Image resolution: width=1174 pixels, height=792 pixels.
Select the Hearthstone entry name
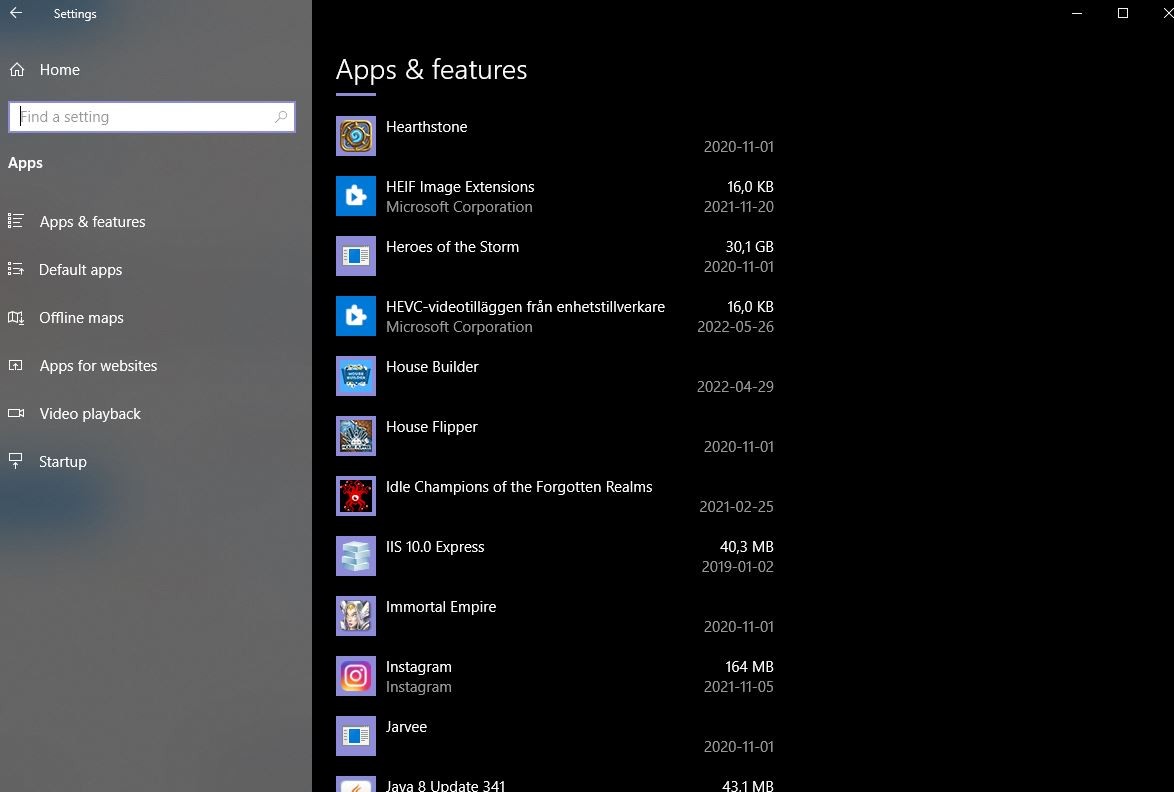click(x=427, y=127)
